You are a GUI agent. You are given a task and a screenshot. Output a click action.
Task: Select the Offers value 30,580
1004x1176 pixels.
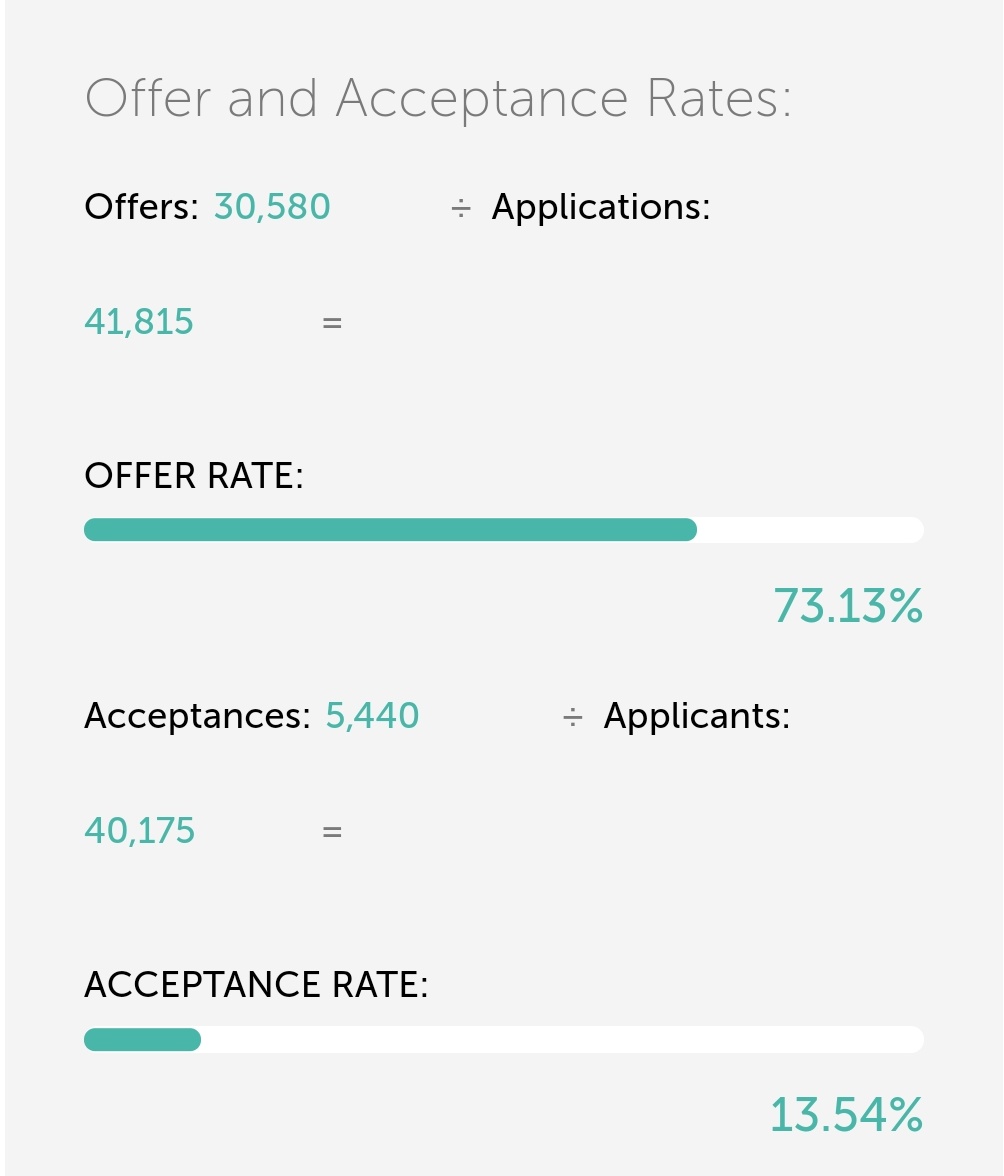pos(272,206)
